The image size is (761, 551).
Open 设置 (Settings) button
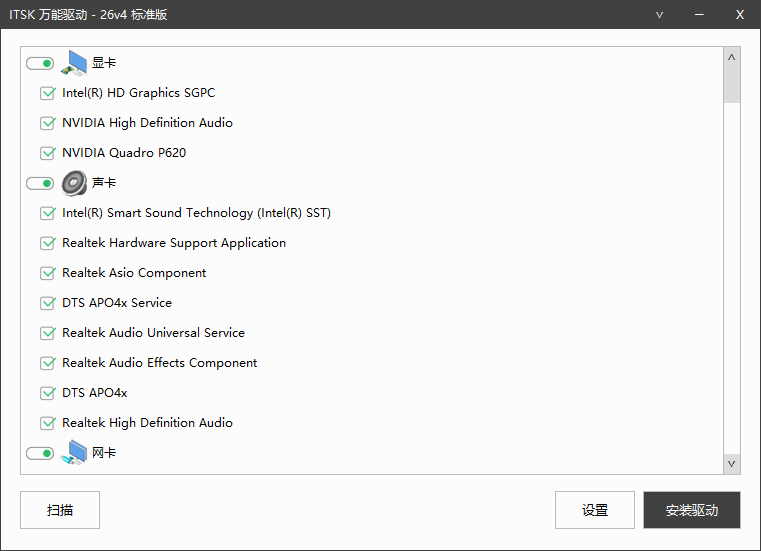(595, 510)
